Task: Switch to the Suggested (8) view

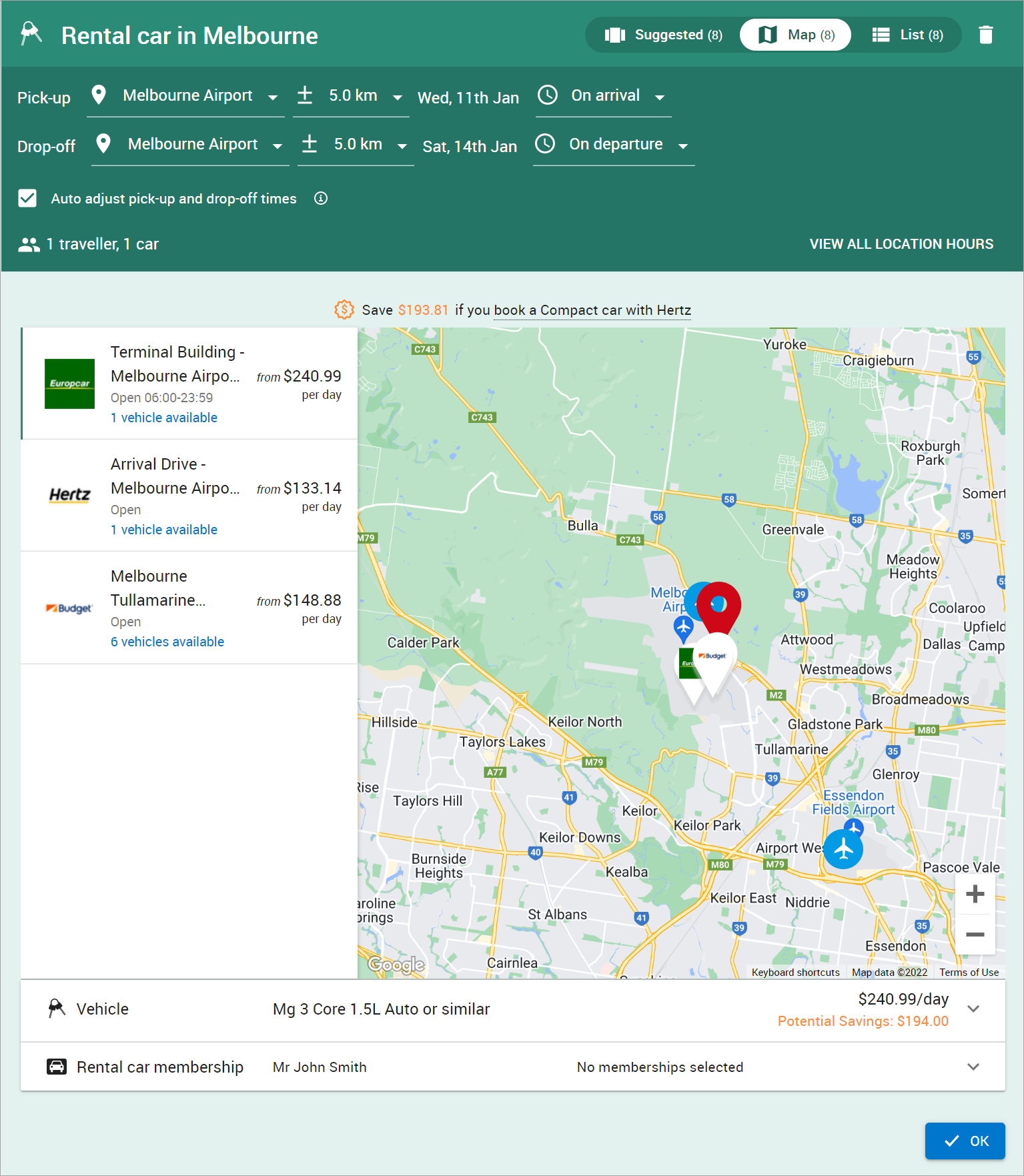Action: click(663, 35)
